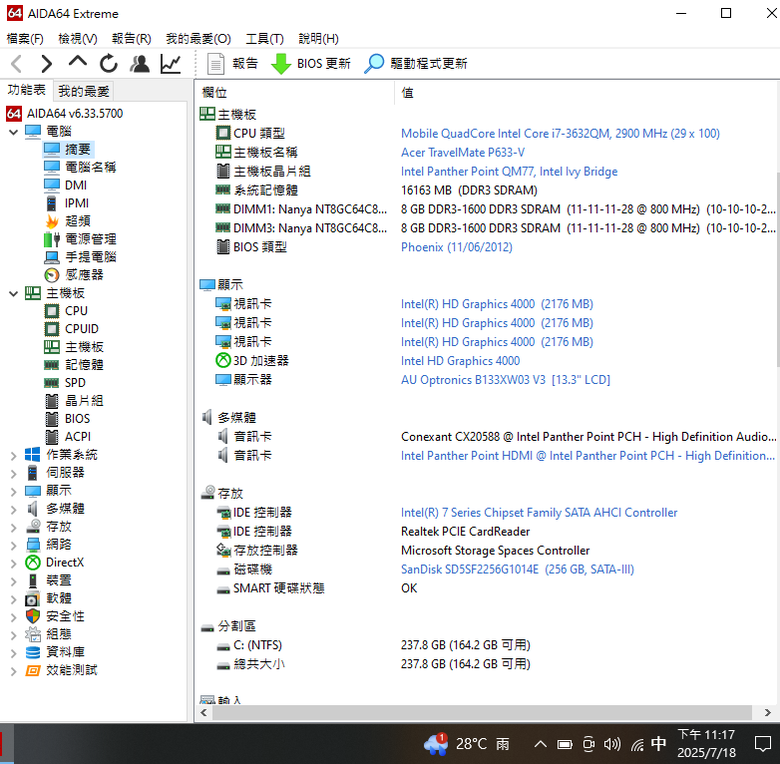Viewport: 780px width, 764px height.
Task: Open the weather widget showing 28°C
Action: (x=467, y=744)
